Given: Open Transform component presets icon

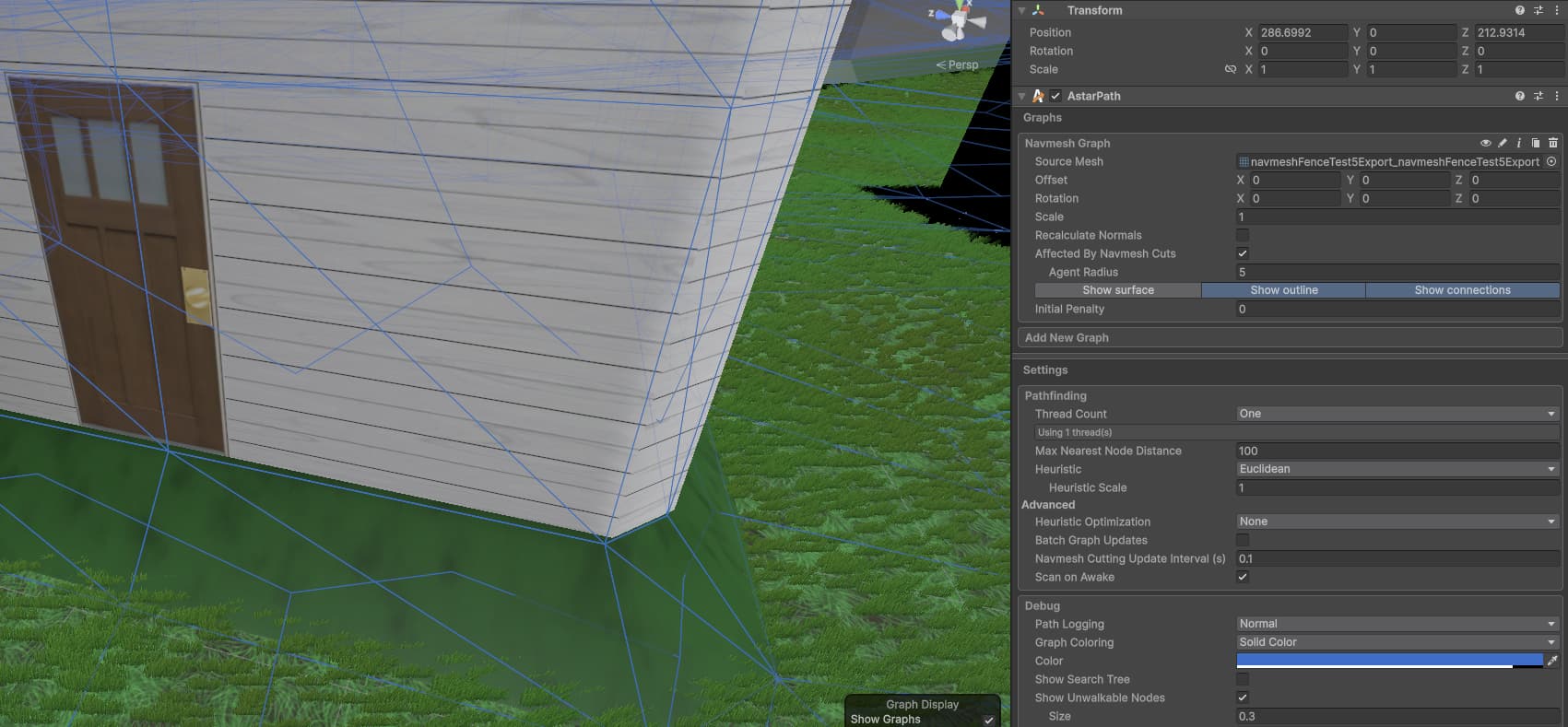Looking at the screenshot, I should [x=1538, y=10].
